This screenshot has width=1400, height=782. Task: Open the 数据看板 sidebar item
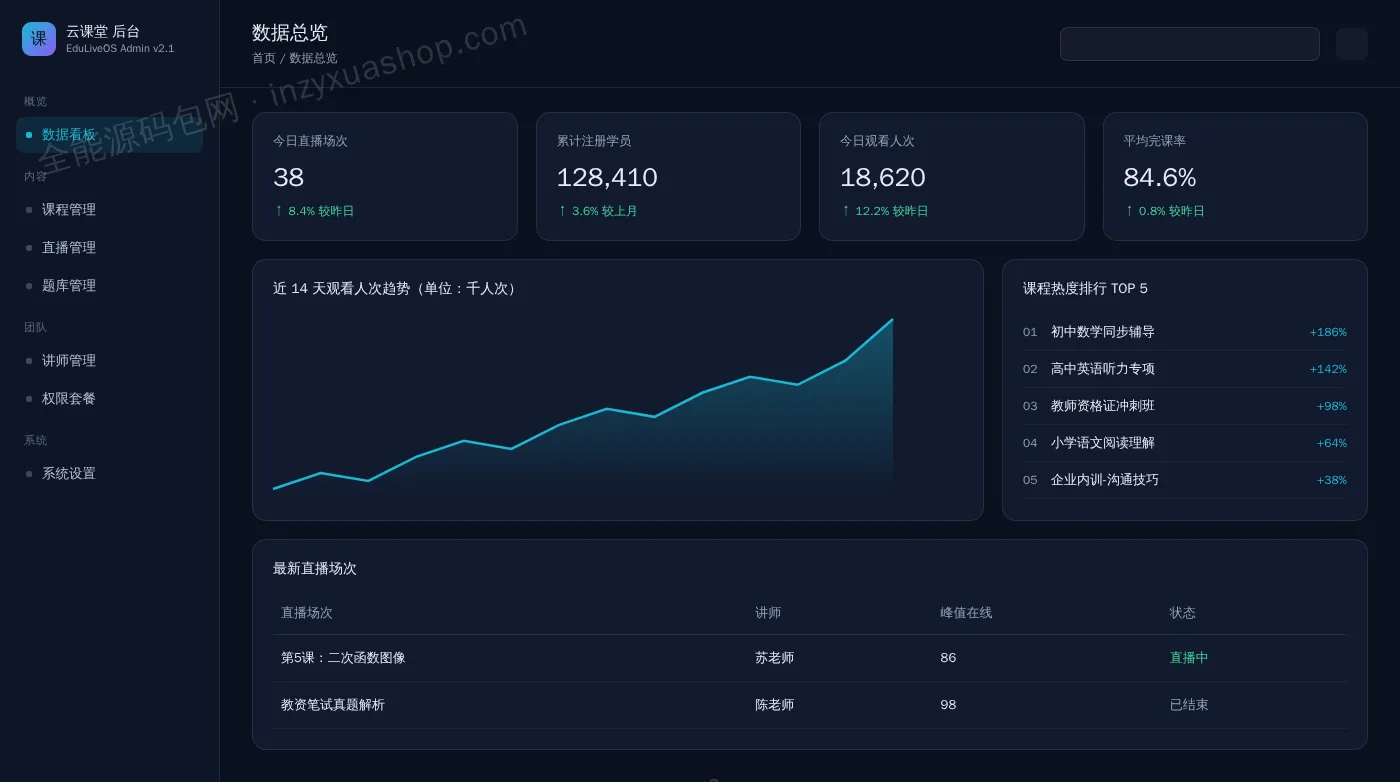click(x=109, y=135)
